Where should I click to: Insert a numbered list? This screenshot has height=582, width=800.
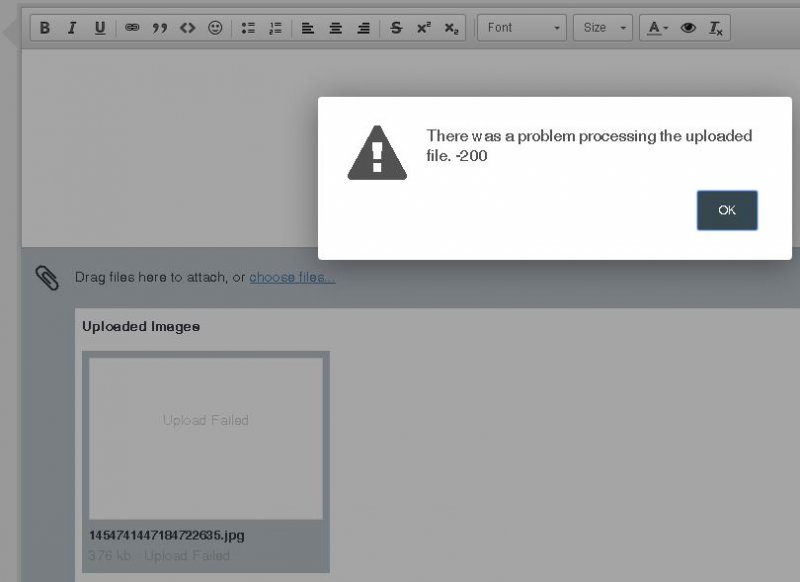[275, 28]
